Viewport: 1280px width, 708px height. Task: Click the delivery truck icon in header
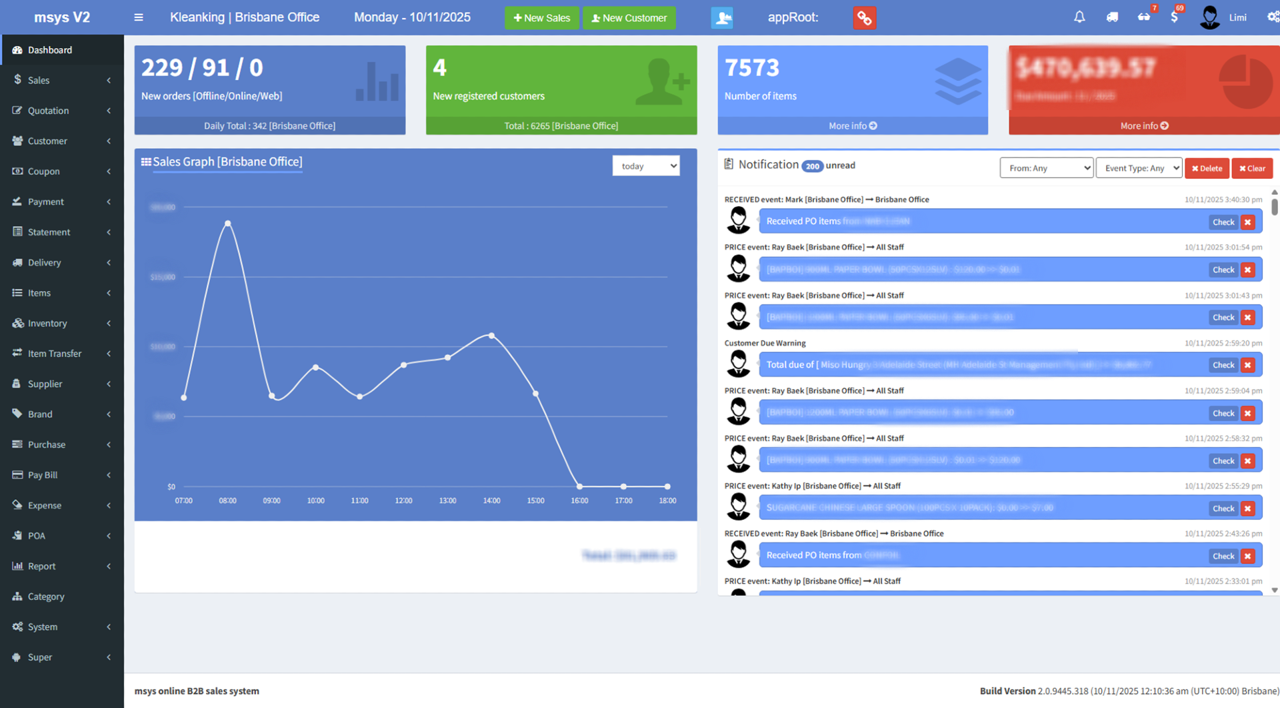click(x=1112, y=17)
